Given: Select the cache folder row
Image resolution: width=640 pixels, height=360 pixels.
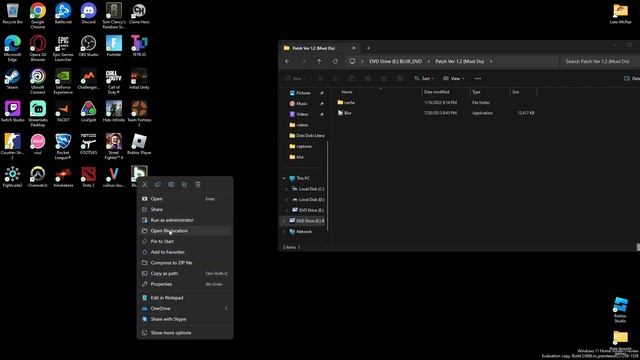Looking at the screenshot, I should (x=436, y=102).
